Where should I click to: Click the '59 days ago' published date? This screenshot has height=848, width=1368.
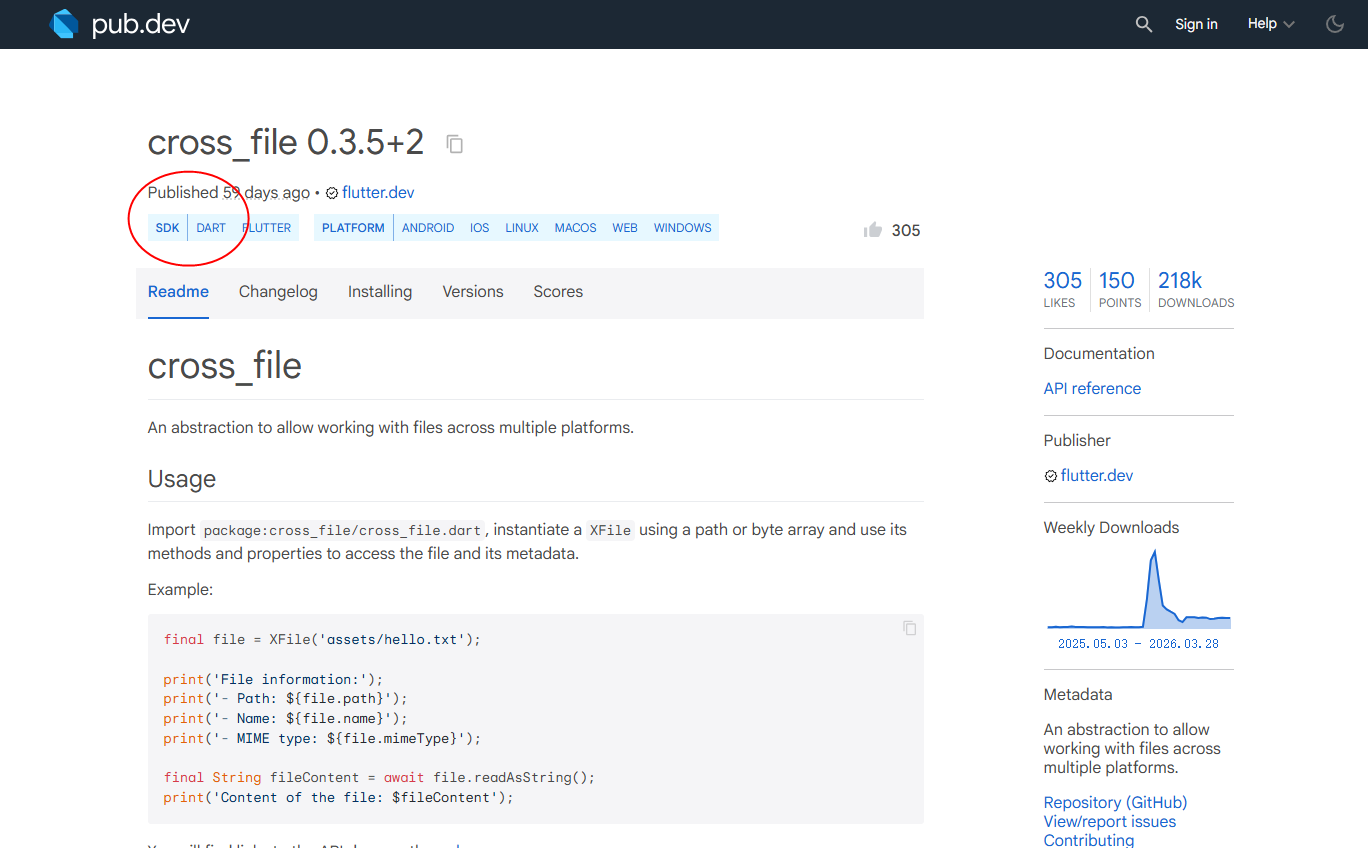tap(266, 193)
